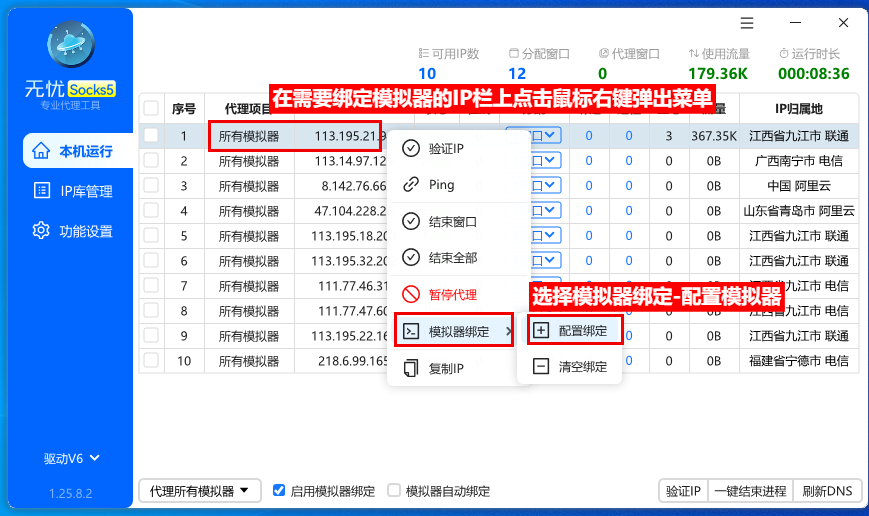Click the 功能设置 gear icon in sidebar

[41, 231]
